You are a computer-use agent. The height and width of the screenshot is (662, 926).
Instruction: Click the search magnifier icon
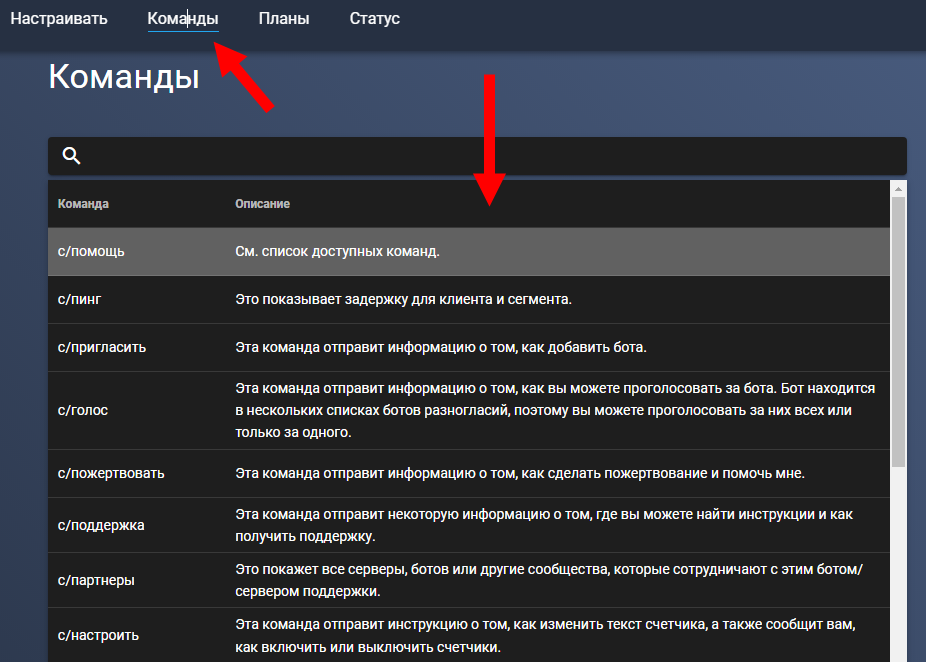point(71,156)
